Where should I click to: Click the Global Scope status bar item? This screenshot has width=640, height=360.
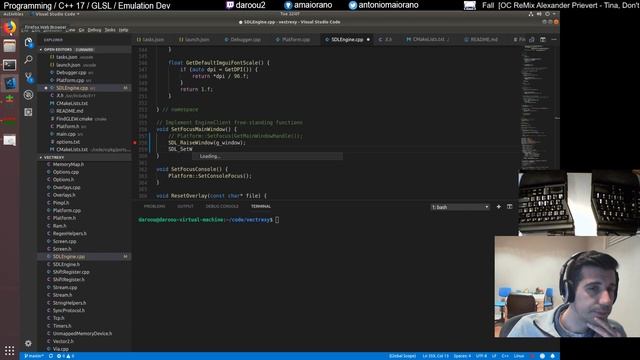402,356
